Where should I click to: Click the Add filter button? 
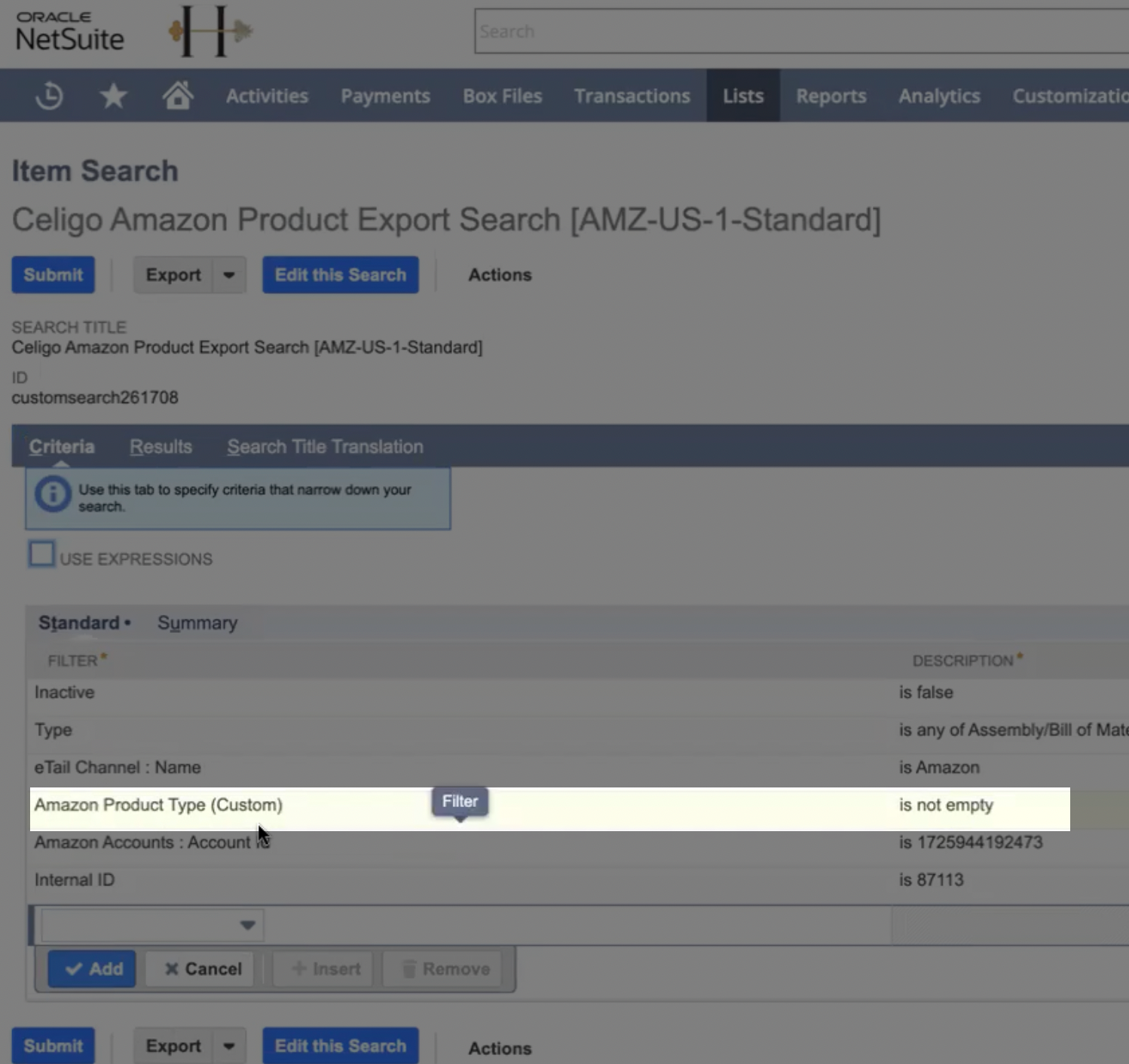point(92,969)
